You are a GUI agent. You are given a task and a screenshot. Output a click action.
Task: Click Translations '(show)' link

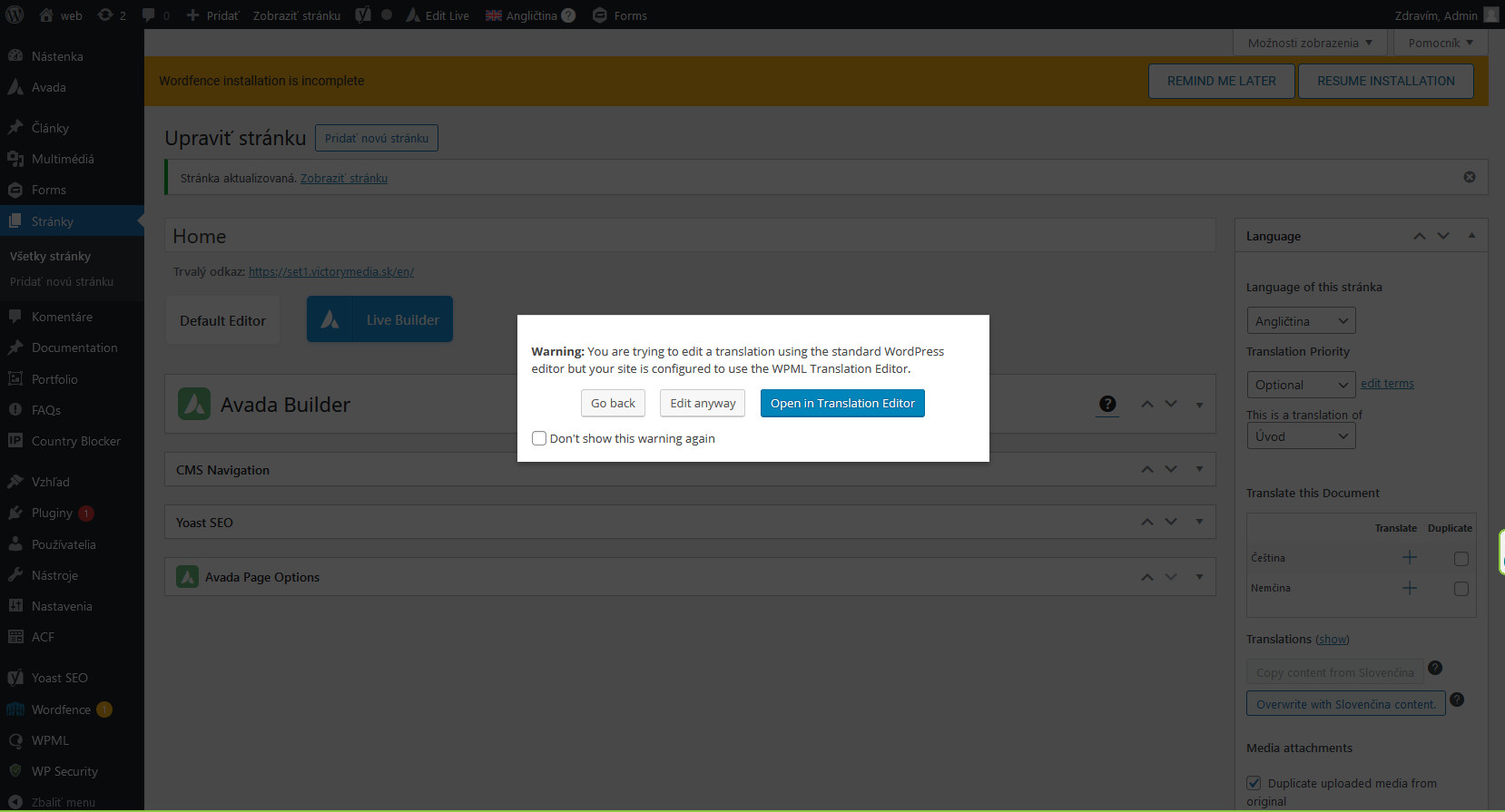tap(1333, 639)
